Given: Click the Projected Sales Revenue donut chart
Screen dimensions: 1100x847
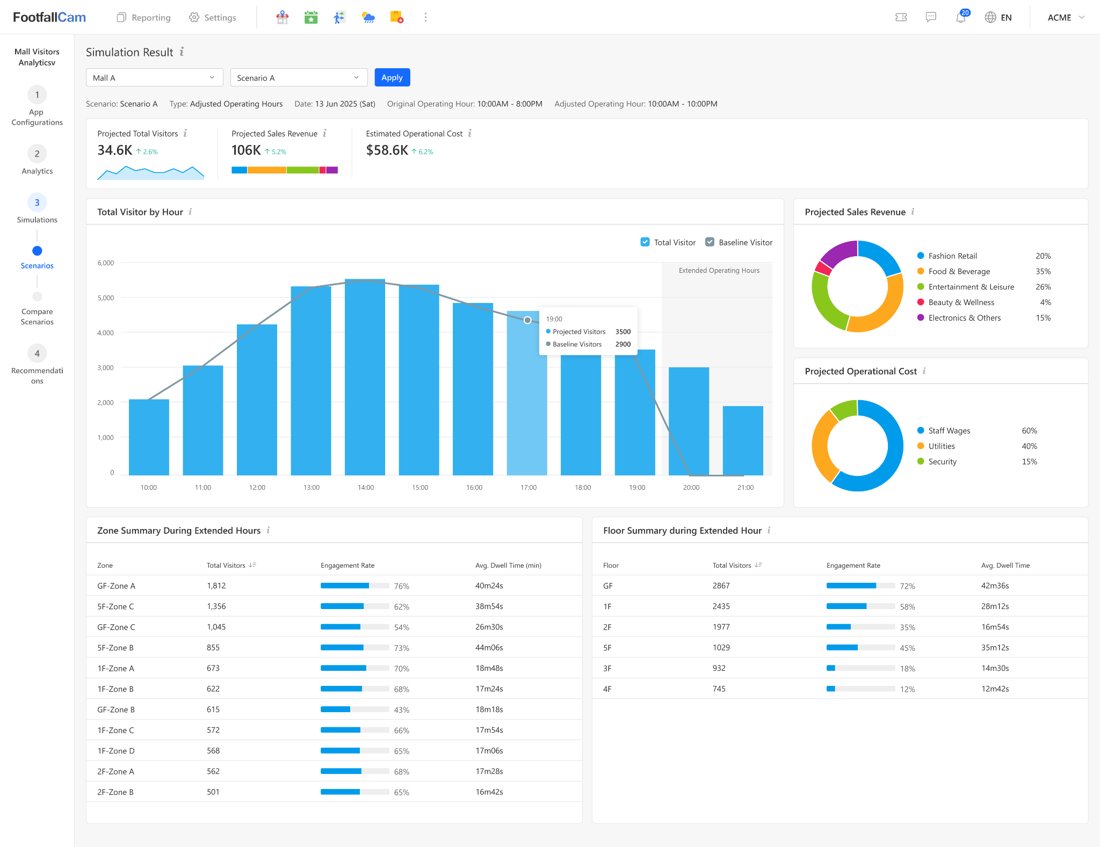Looking at the screenshot, I should pyautogui.click(x=857, y=286).
